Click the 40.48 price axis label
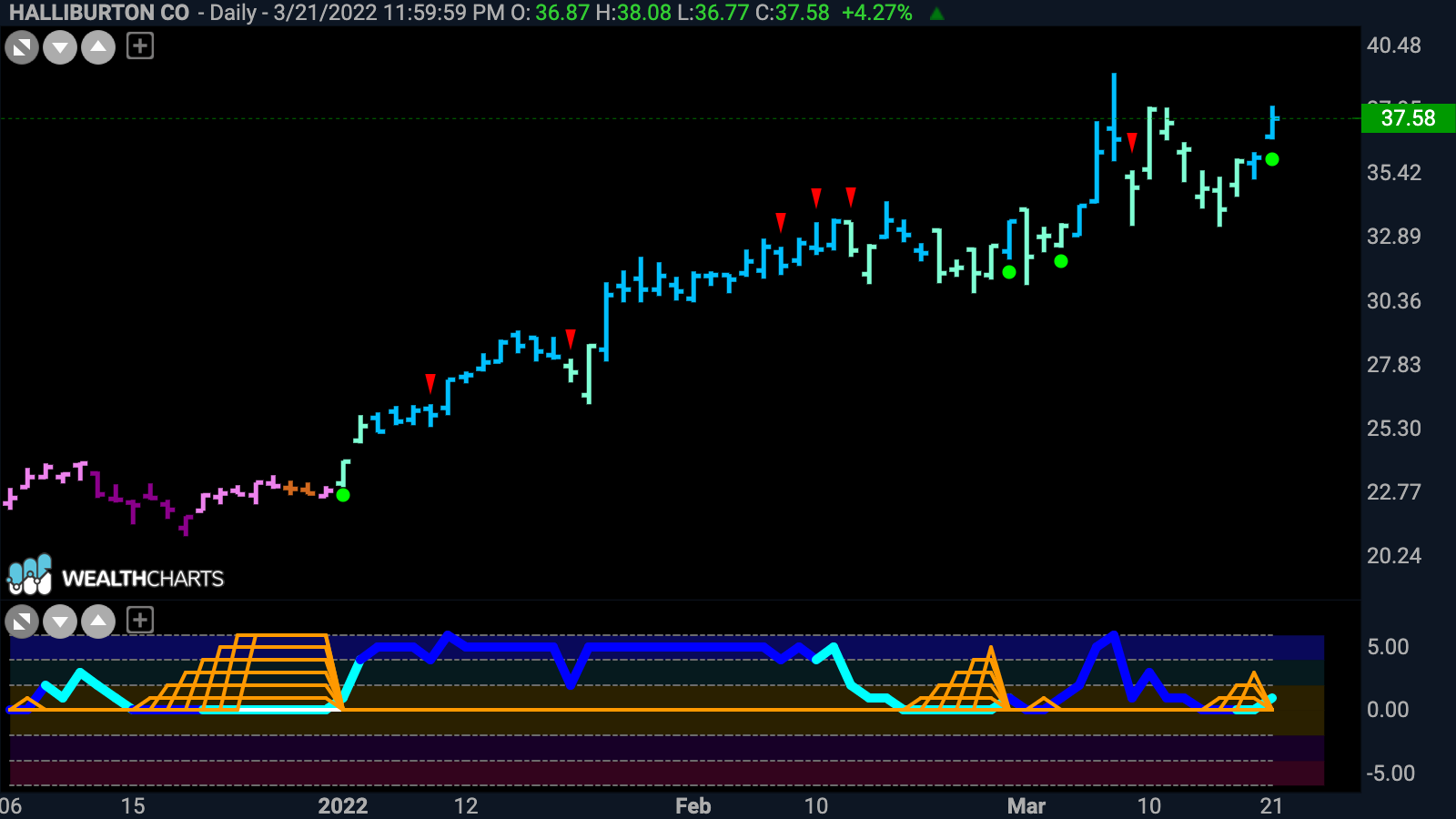This screenshot has height=819, width=1456. coord(1394,45)
